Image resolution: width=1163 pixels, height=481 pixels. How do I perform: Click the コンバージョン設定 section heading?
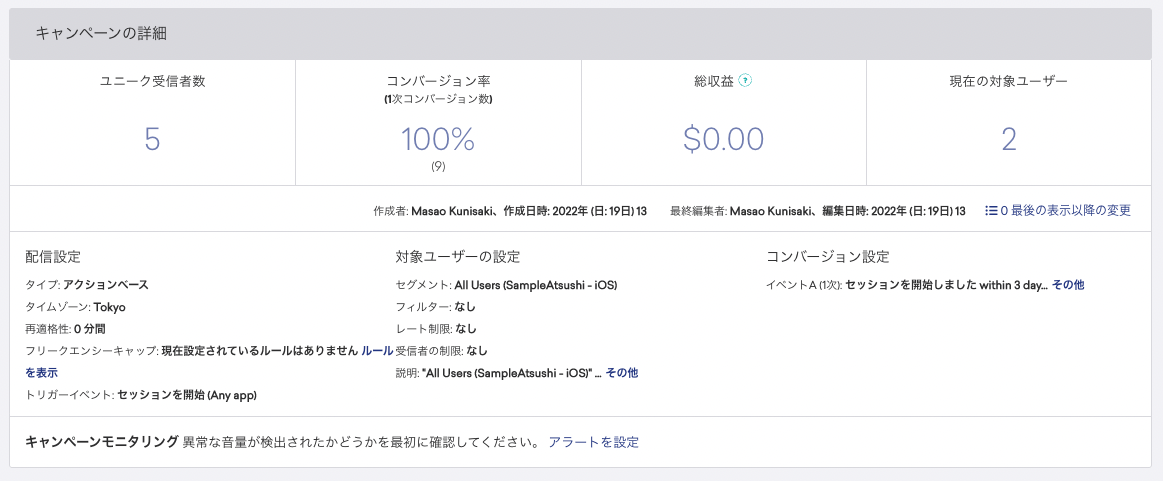(827, 257)
